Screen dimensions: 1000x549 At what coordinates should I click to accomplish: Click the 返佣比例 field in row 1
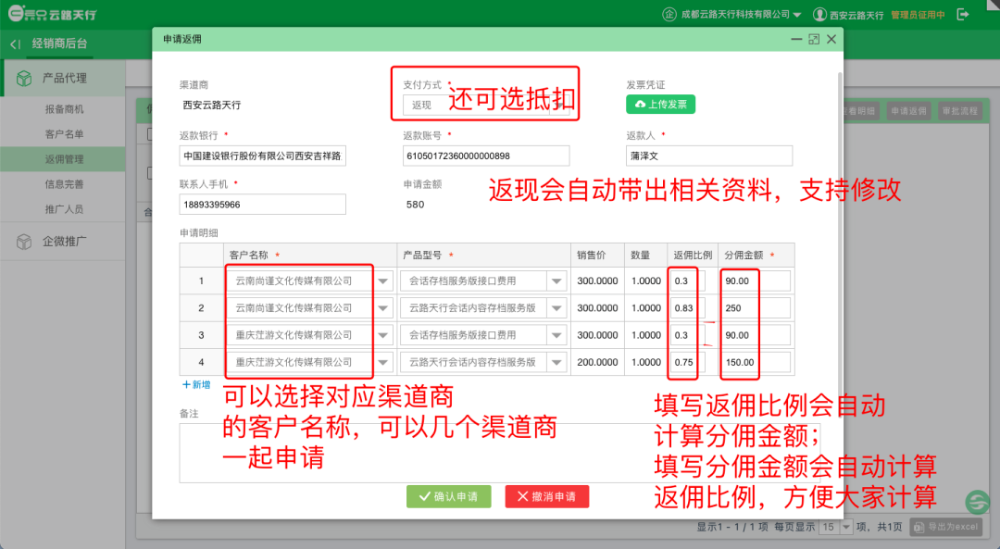click(688, 281)
